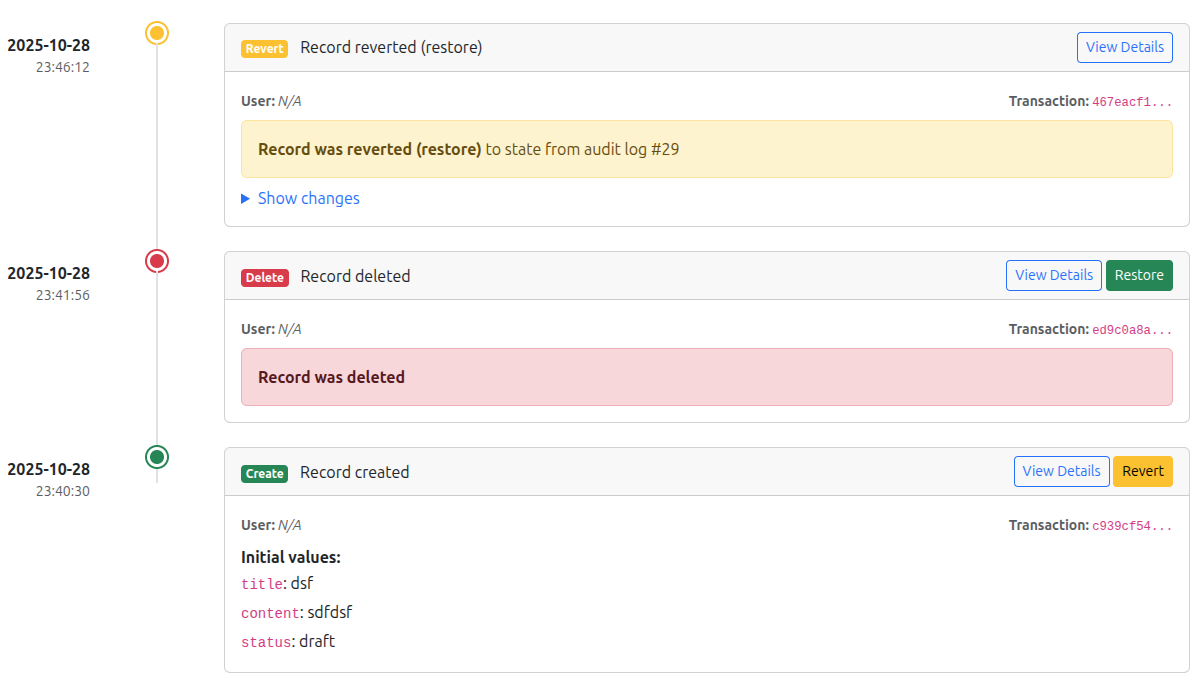Select transaction hash ed9c0a8a

[1132, 330]
